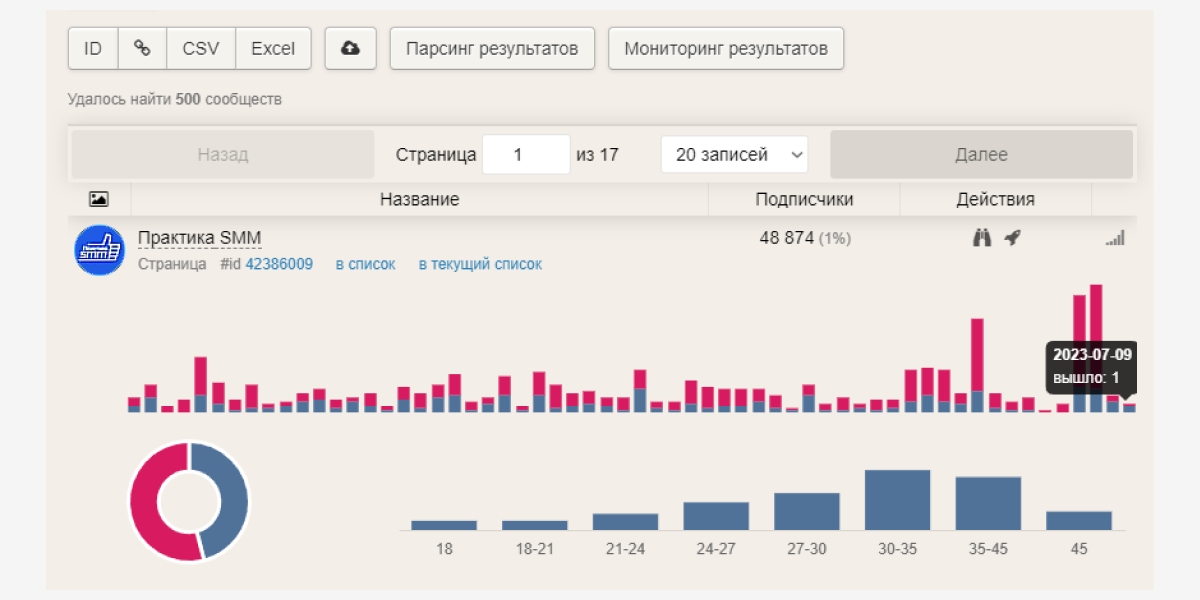Open Мониторинг результатов
This screenshot has height=600, width=1200.
726,48
